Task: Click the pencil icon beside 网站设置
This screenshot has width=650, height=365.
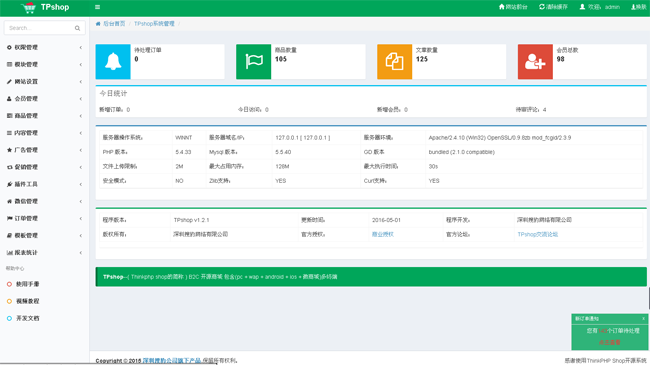Action: click(9, 82)
